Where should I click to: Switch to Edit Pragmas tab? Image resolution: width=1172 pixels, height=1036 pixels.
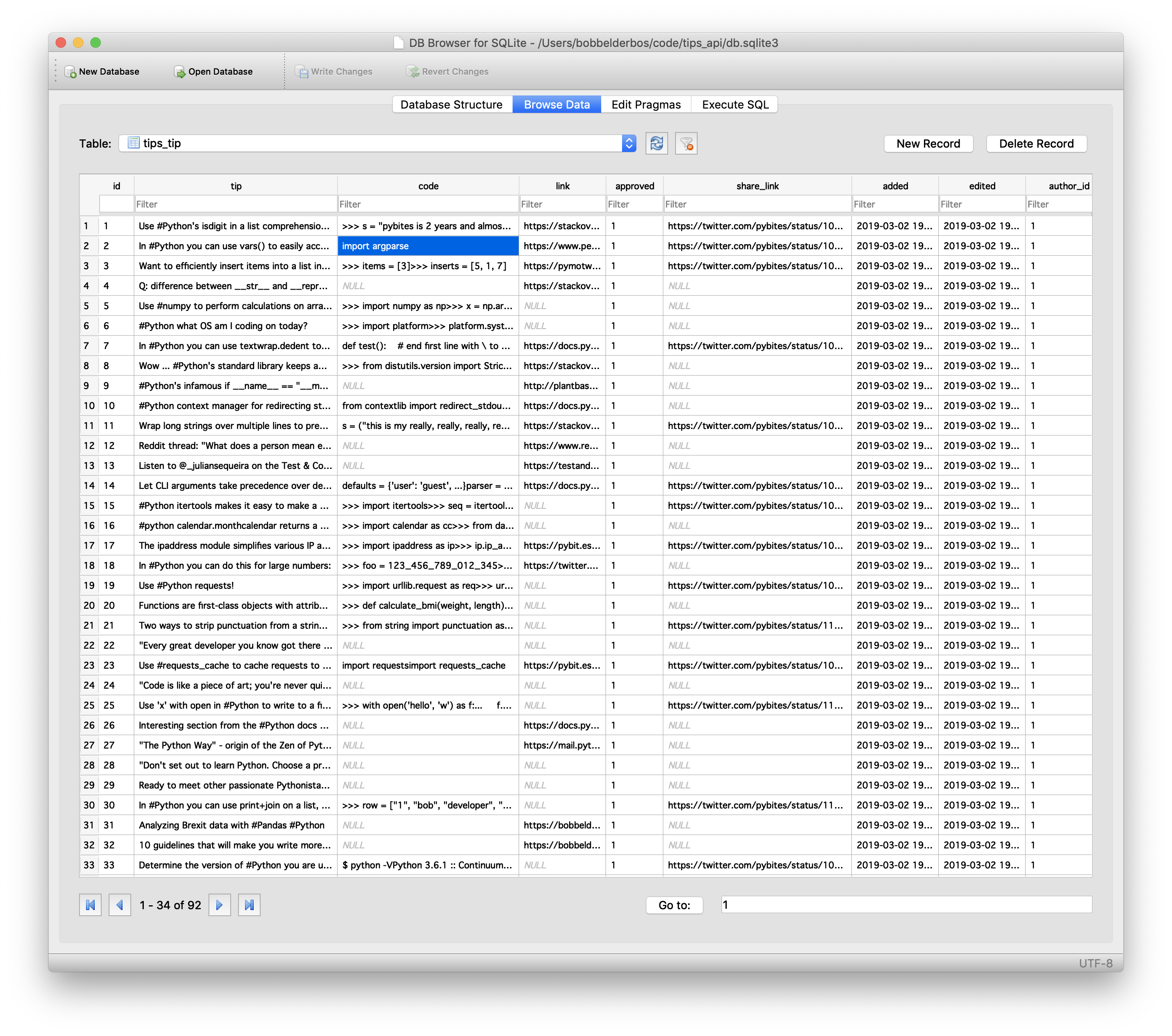pyautogui.click(x=646, y=104)
